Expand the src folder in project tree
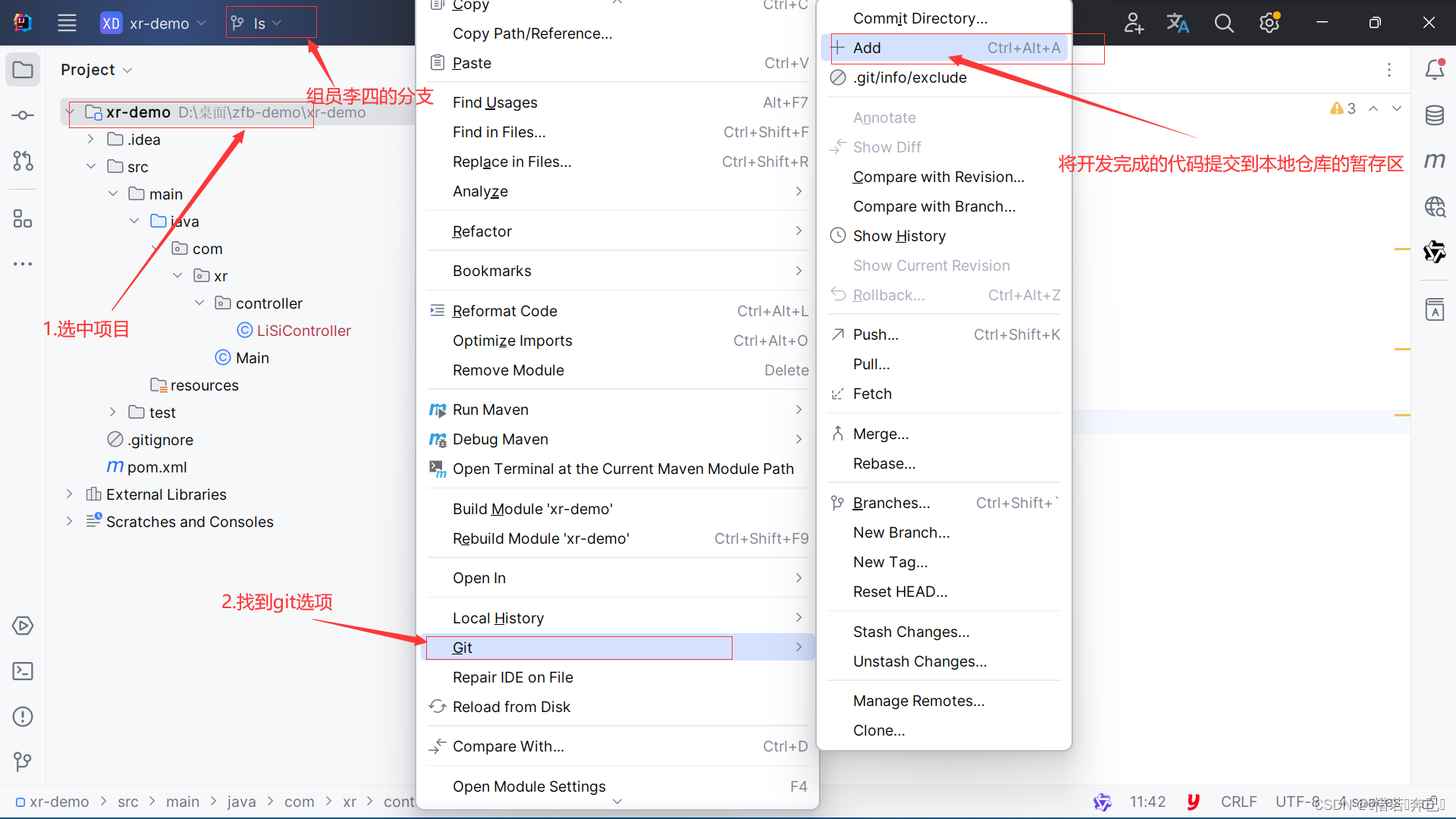The width and height of the screenshot is (1456, 819). tap(87, 166)
